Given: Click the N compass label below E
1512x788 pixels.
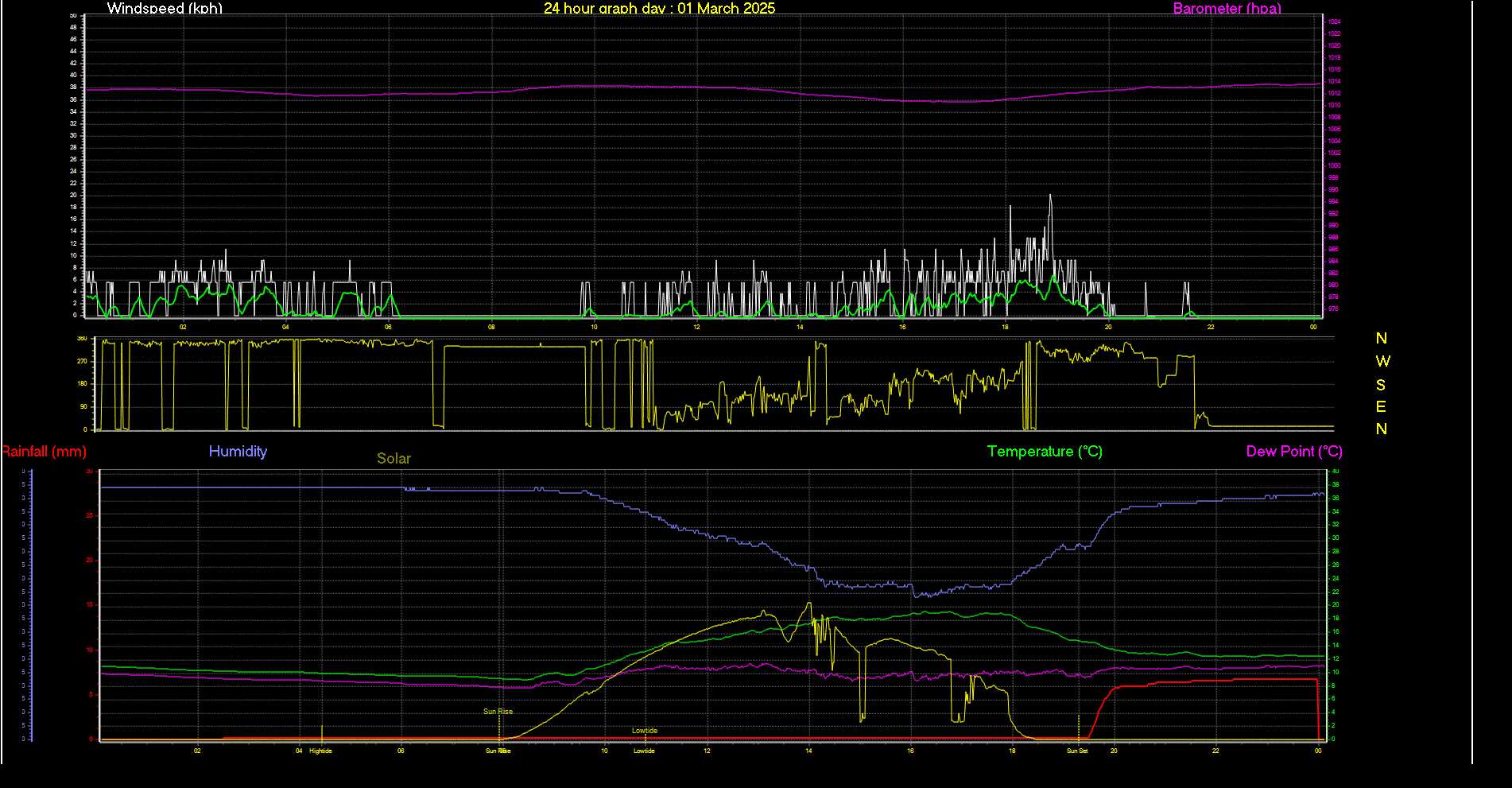Looking at the screenshot, I should point(1382,429).
